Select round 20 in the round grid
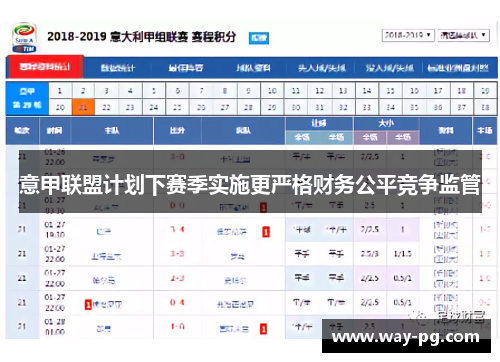 tap(60, 107)
